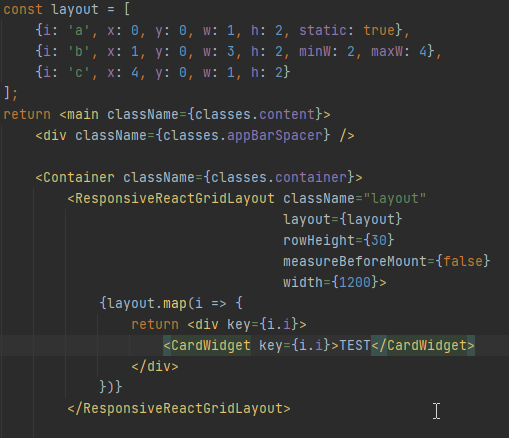Click 'layout.map' call
Viewport: 509px width, 438px height.
point(147,304)
